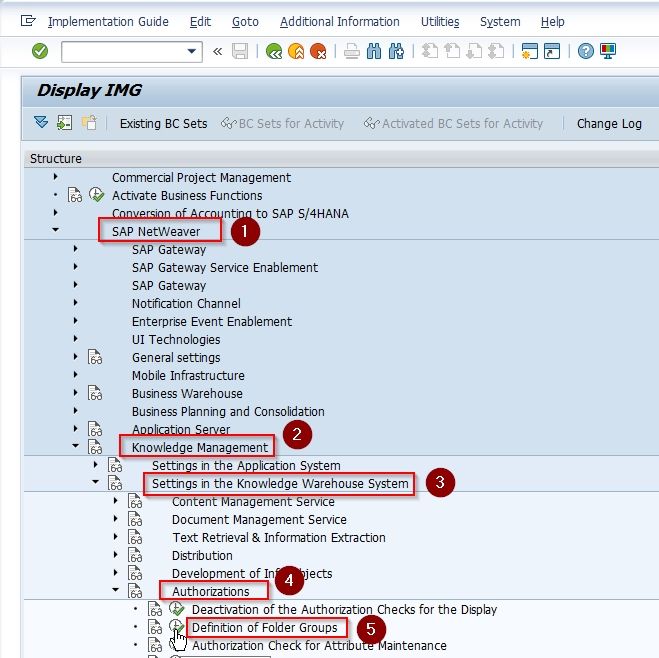Viewport: 659px width, 658px height.
Task: Click the menu icon left of Implementation Guide
Action: click(28, 21)
